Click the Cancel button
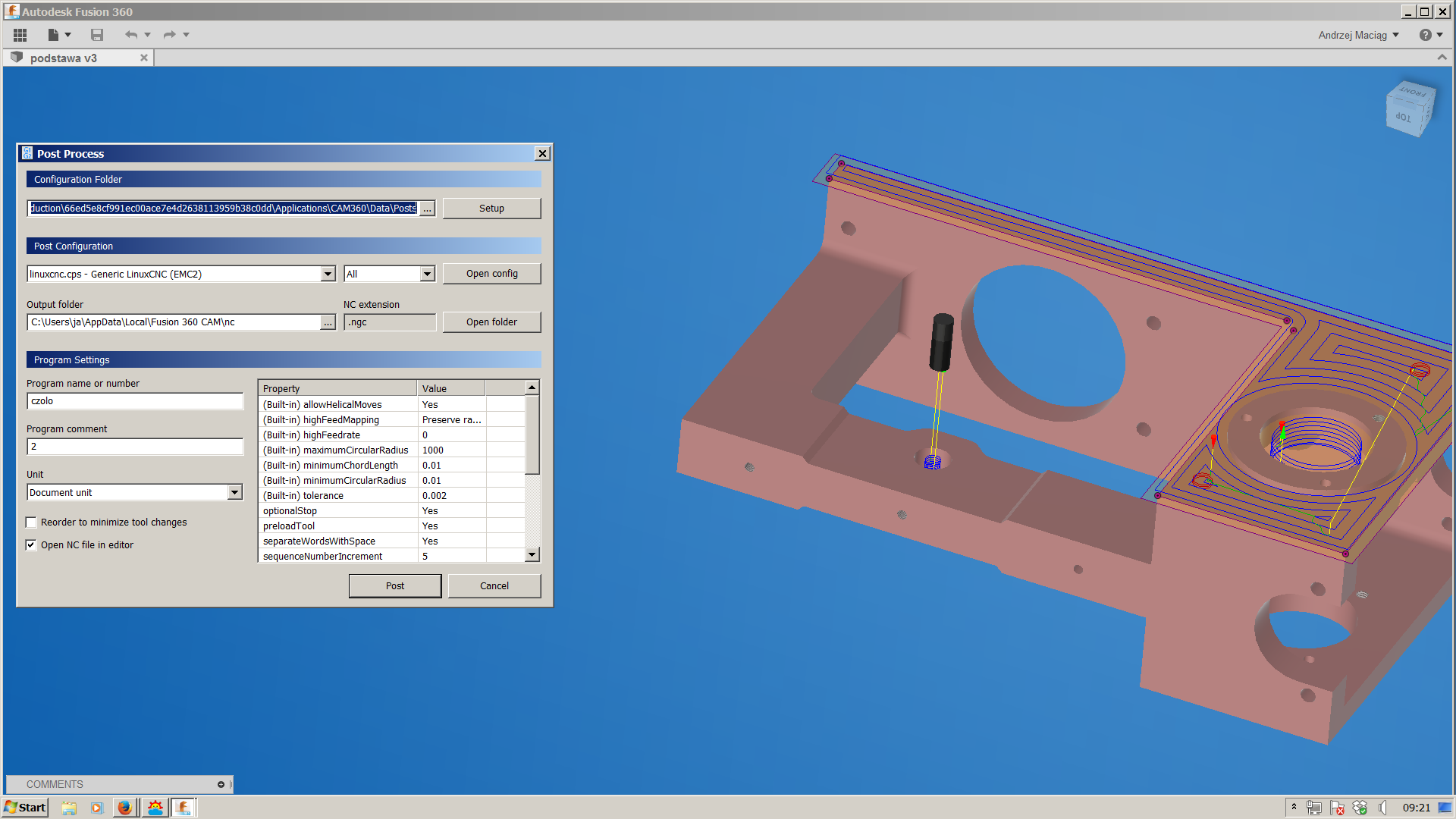1456x819 pixels. (x=494, y=586)
